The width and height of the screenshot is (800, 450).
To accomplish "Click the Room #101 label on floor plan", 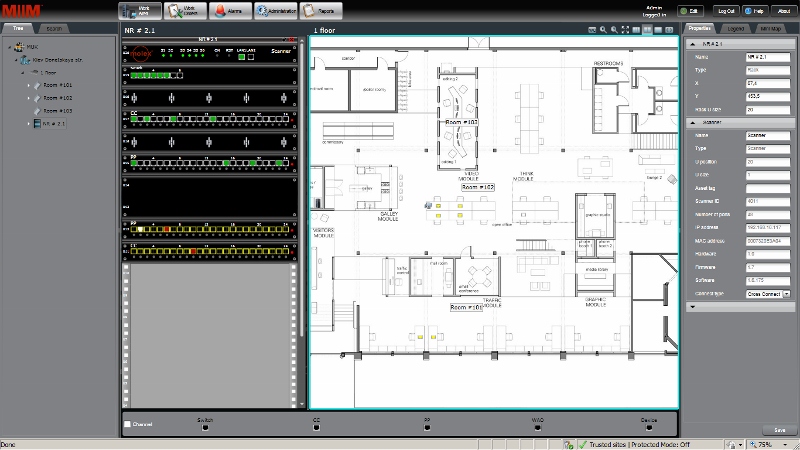I will [x=466, y=308].
